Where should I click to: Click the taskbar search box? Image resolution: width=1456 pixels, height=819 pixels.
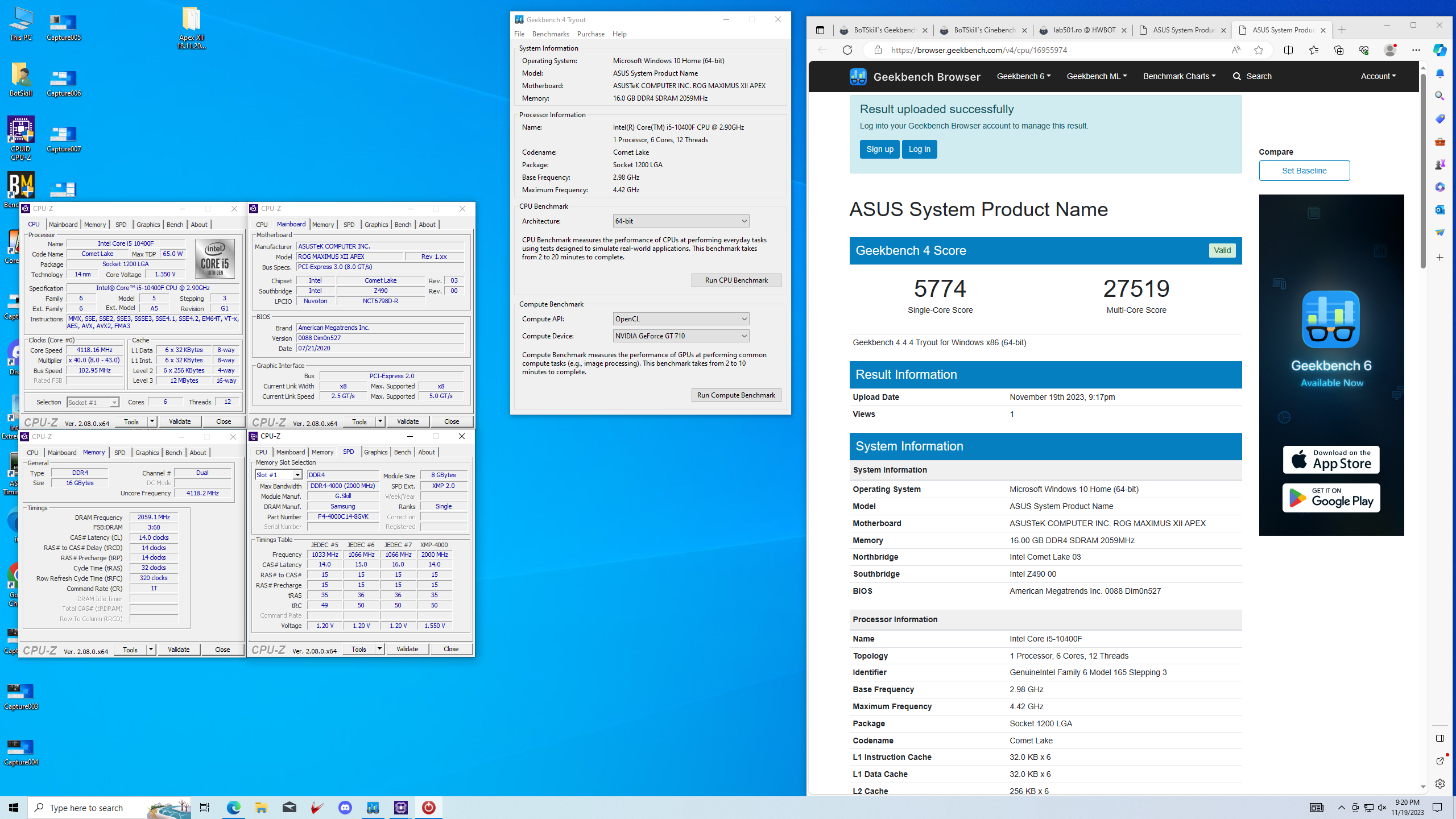[109, 808]
